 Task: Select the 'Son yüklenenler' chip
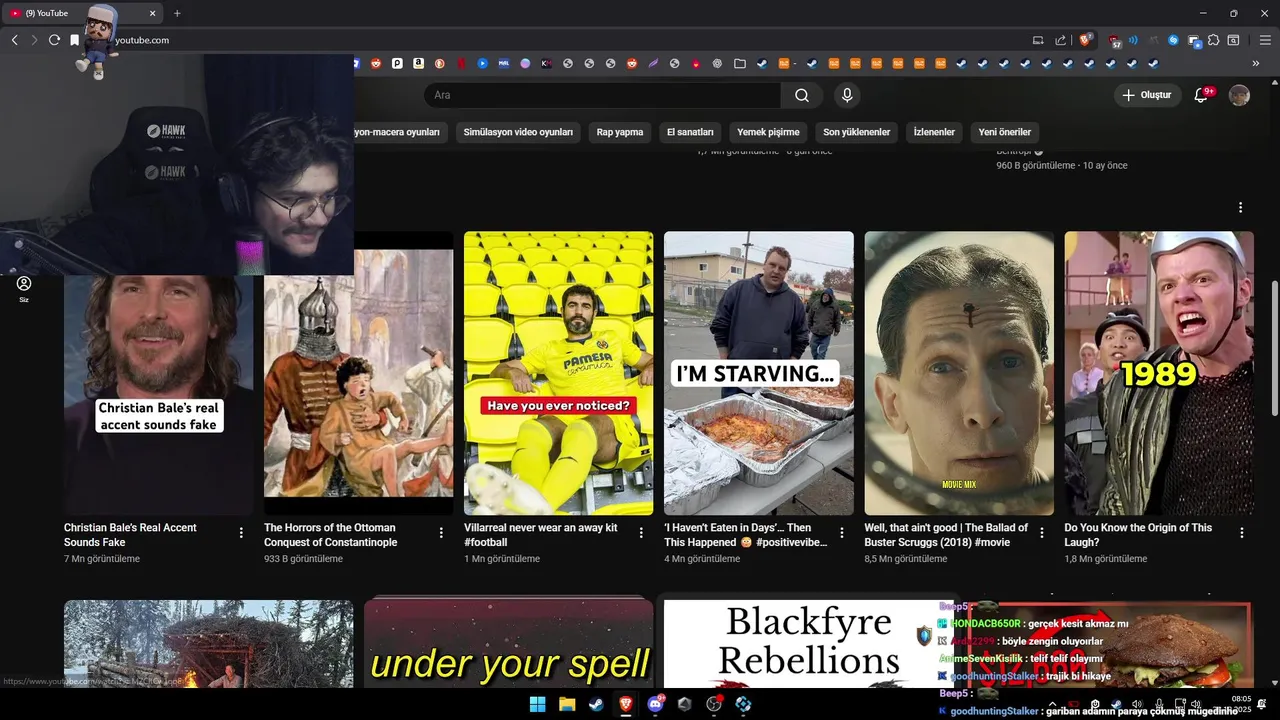[x=857, y=132]
